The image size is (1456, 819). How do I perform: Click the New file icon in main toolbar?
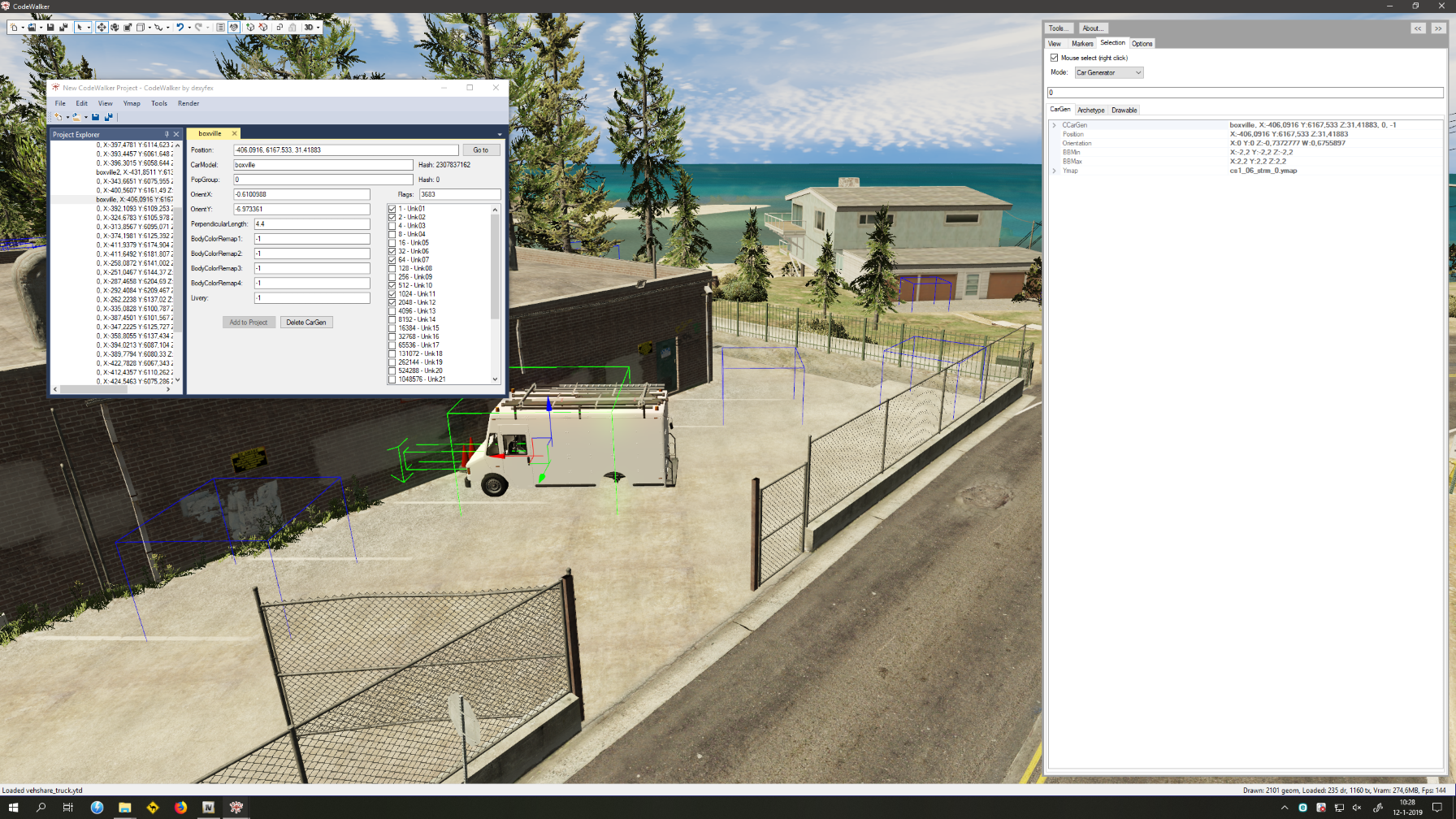tap(14, 28)
